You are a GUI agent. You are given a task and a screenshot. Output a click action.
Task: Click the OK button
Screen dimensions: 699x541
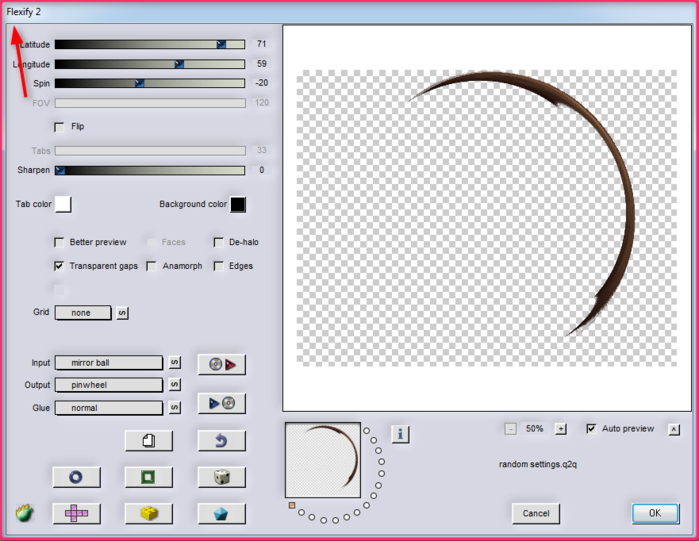point(655,513)
